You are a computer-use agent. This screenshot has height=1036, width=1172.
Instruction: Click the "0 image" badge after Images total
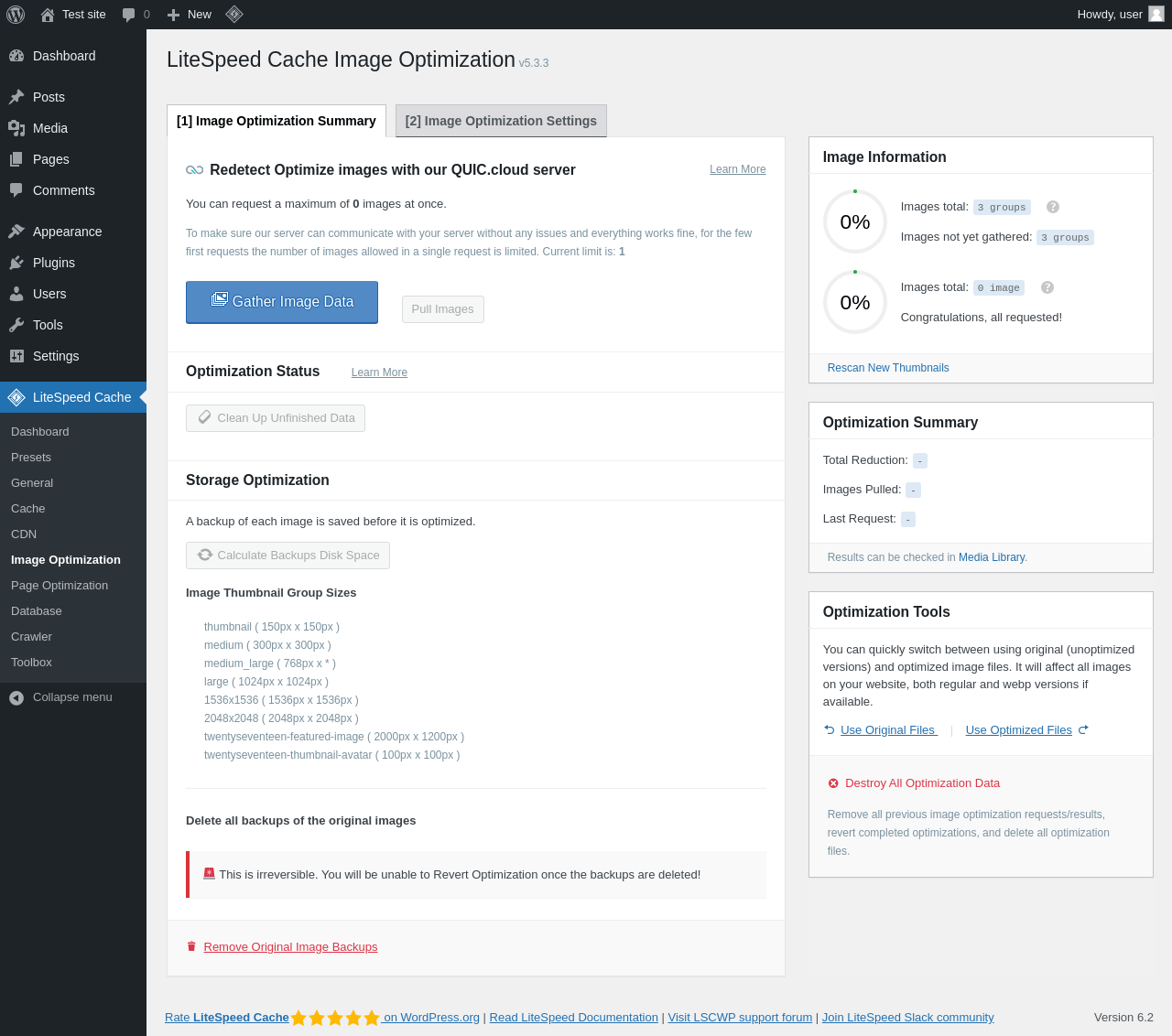click(998, 288)
